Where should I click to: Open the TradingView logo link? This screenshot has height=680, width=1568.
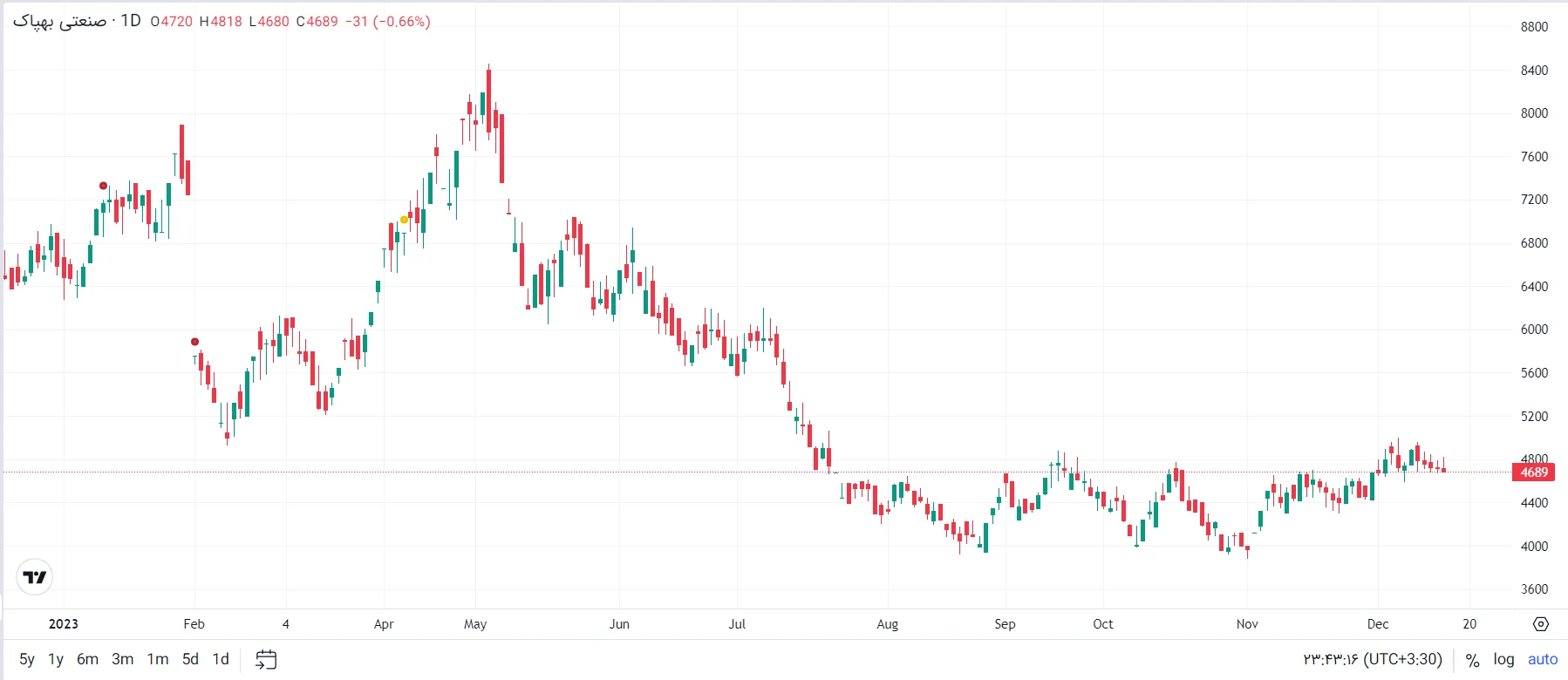35,577
